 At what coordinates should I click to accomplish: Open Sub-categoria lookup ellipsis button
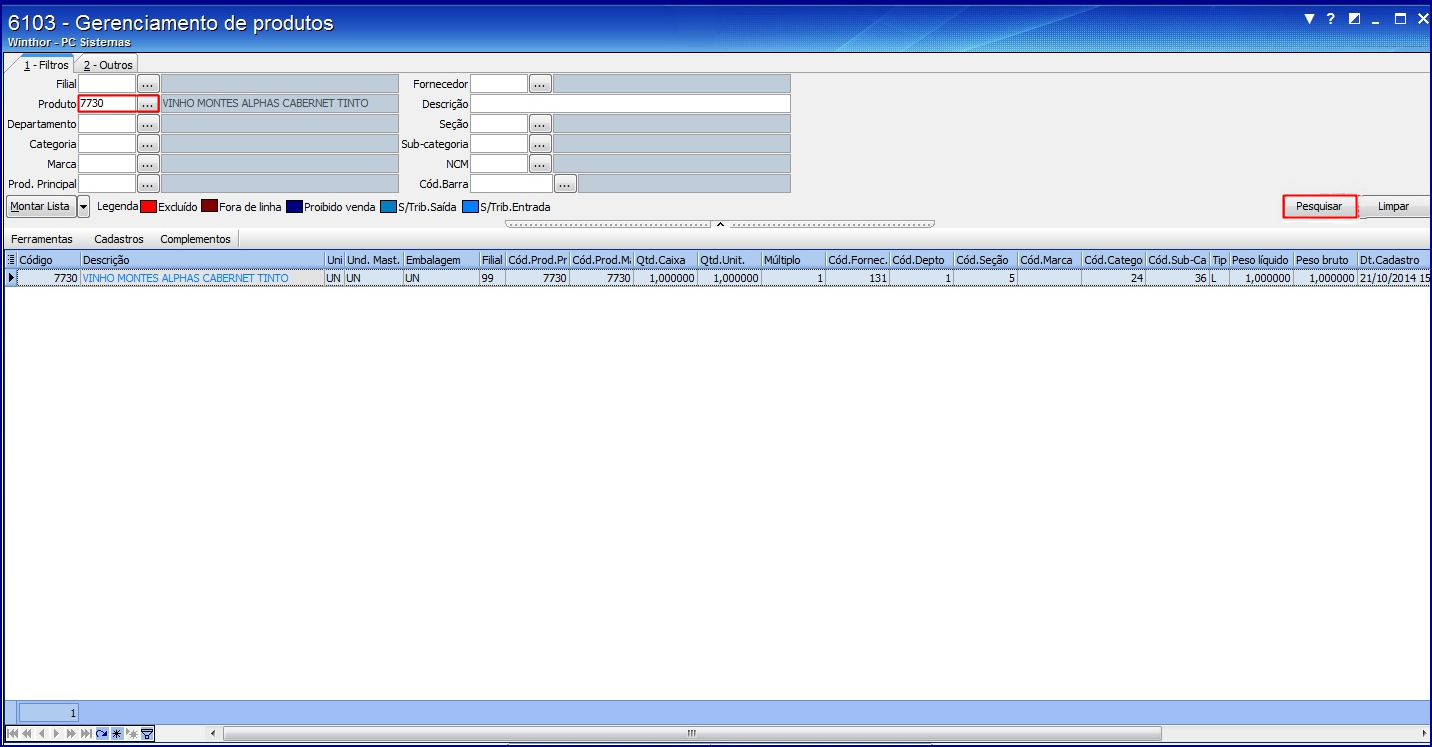pos(540,144)
